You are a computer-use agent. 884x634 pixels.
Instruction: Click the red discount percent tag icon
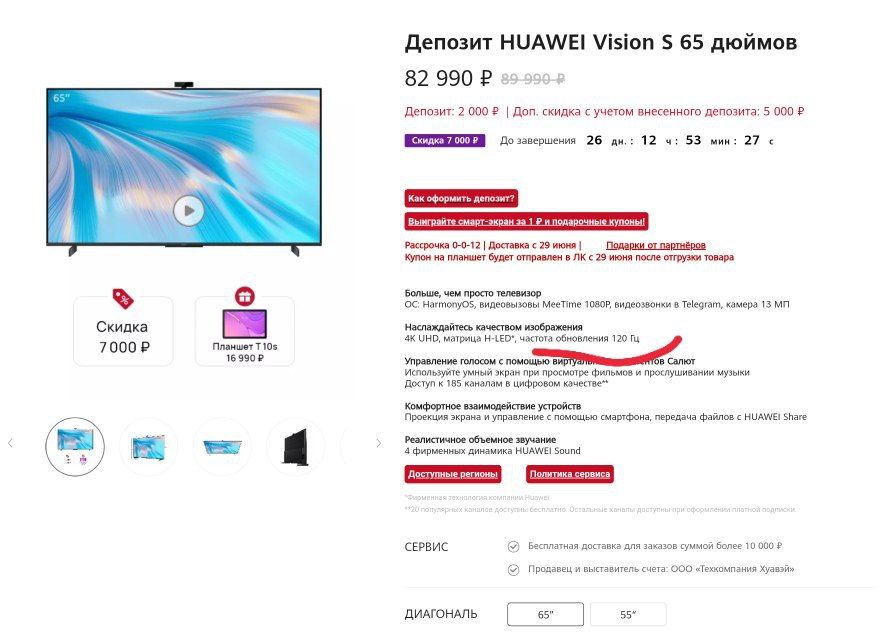(x=123, y=298)
